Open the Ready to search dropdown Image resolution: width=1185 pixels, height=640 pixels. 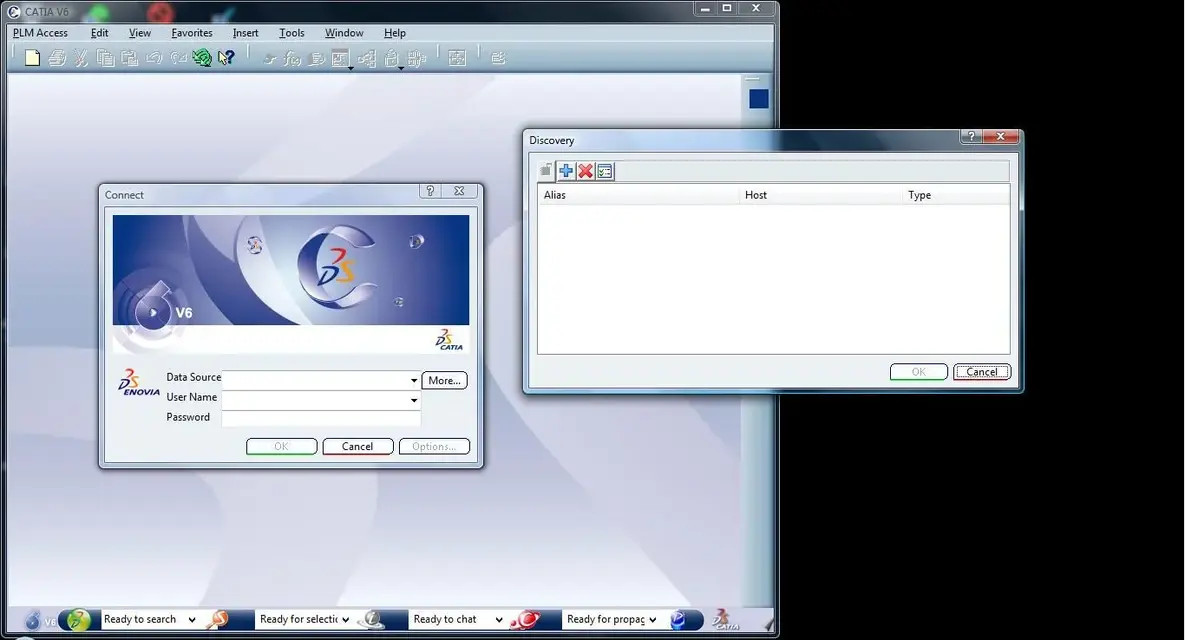coord(192,620)
